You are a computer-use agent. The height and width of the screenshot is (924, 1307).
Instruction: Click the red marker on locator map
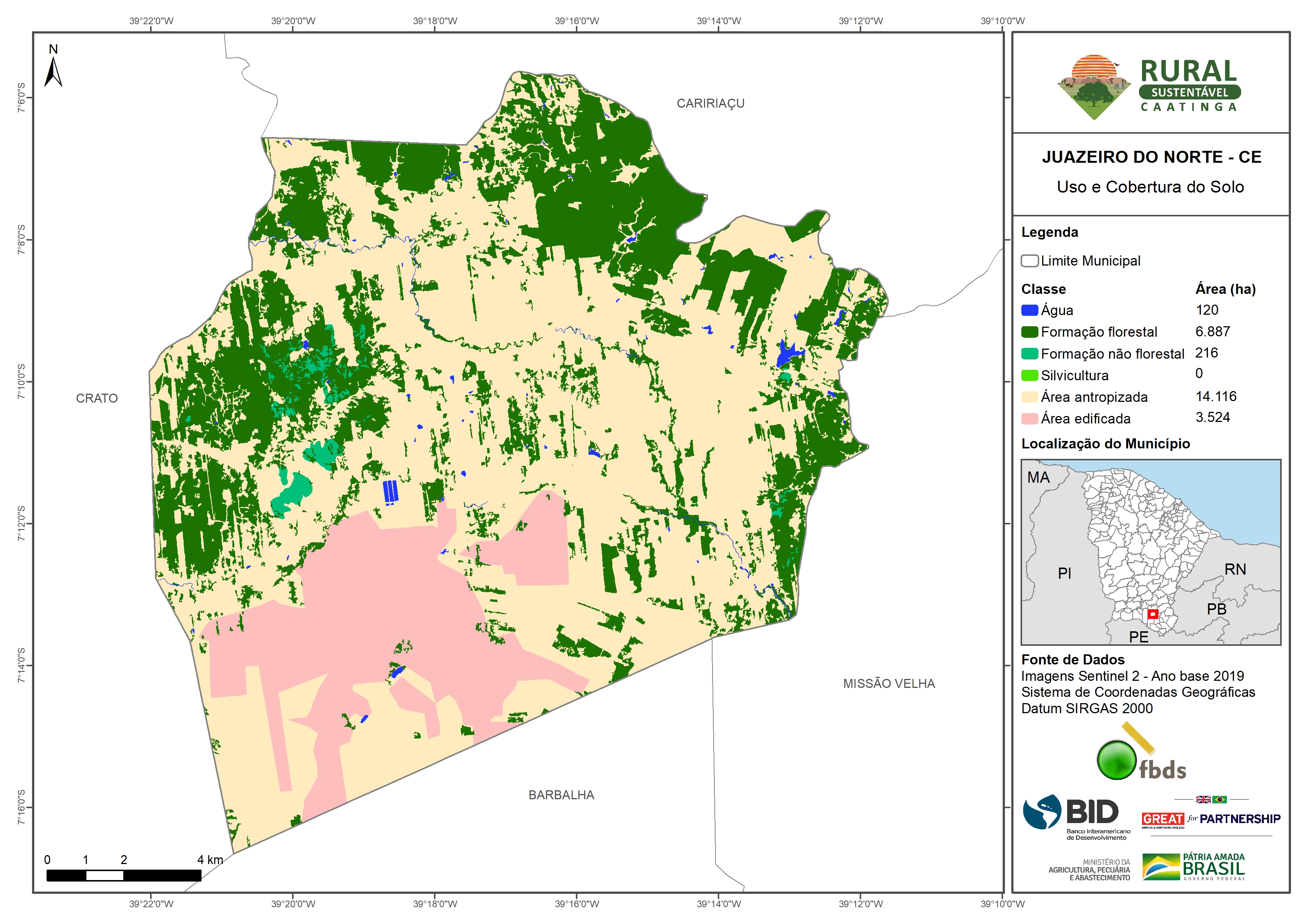1153,614
